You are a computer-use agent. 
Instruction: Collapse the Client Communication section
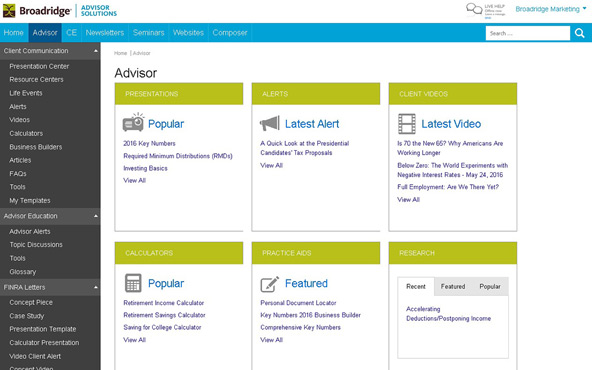pyautogui.click(x=96, y=51)
